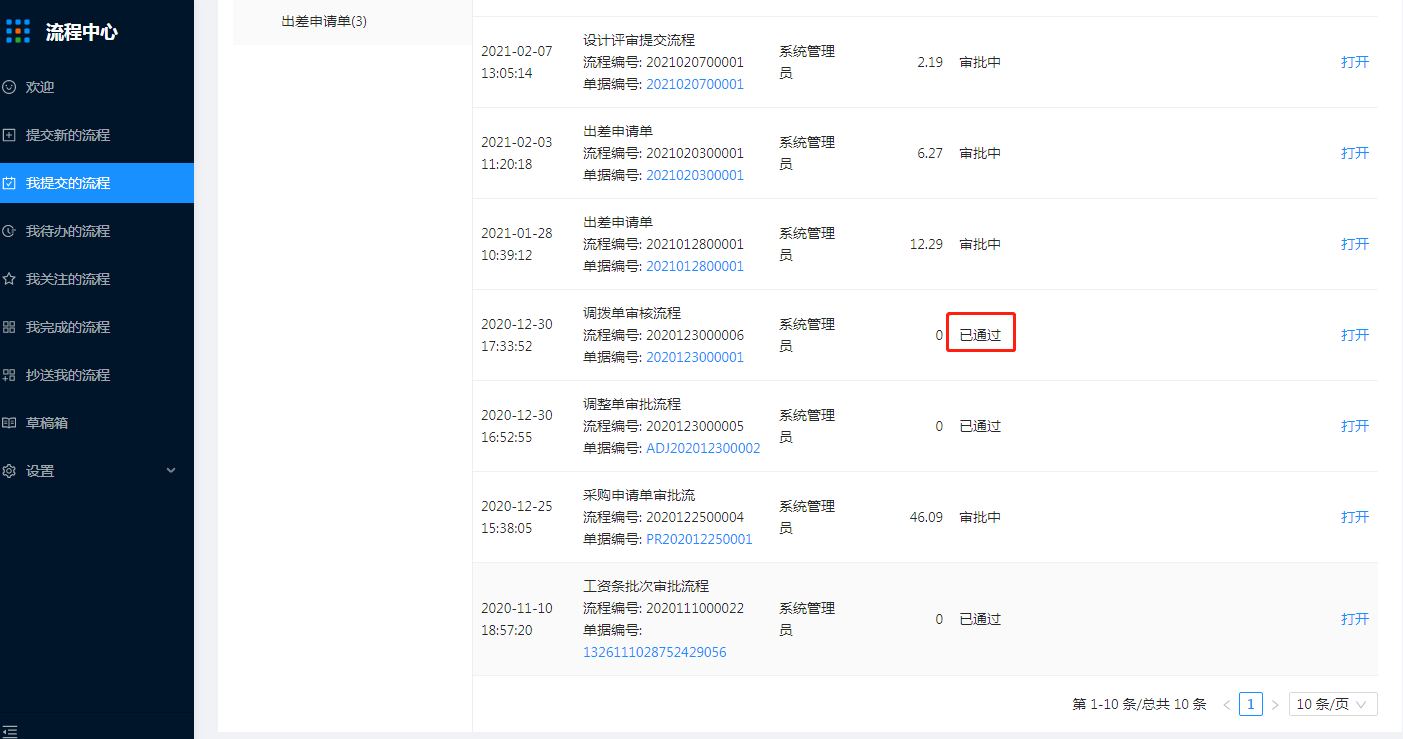The width and height of the screenshot is (1403, 739).
Task: Click timestamp 2020-11-10 18:57:20
Action: coord(517,619)
